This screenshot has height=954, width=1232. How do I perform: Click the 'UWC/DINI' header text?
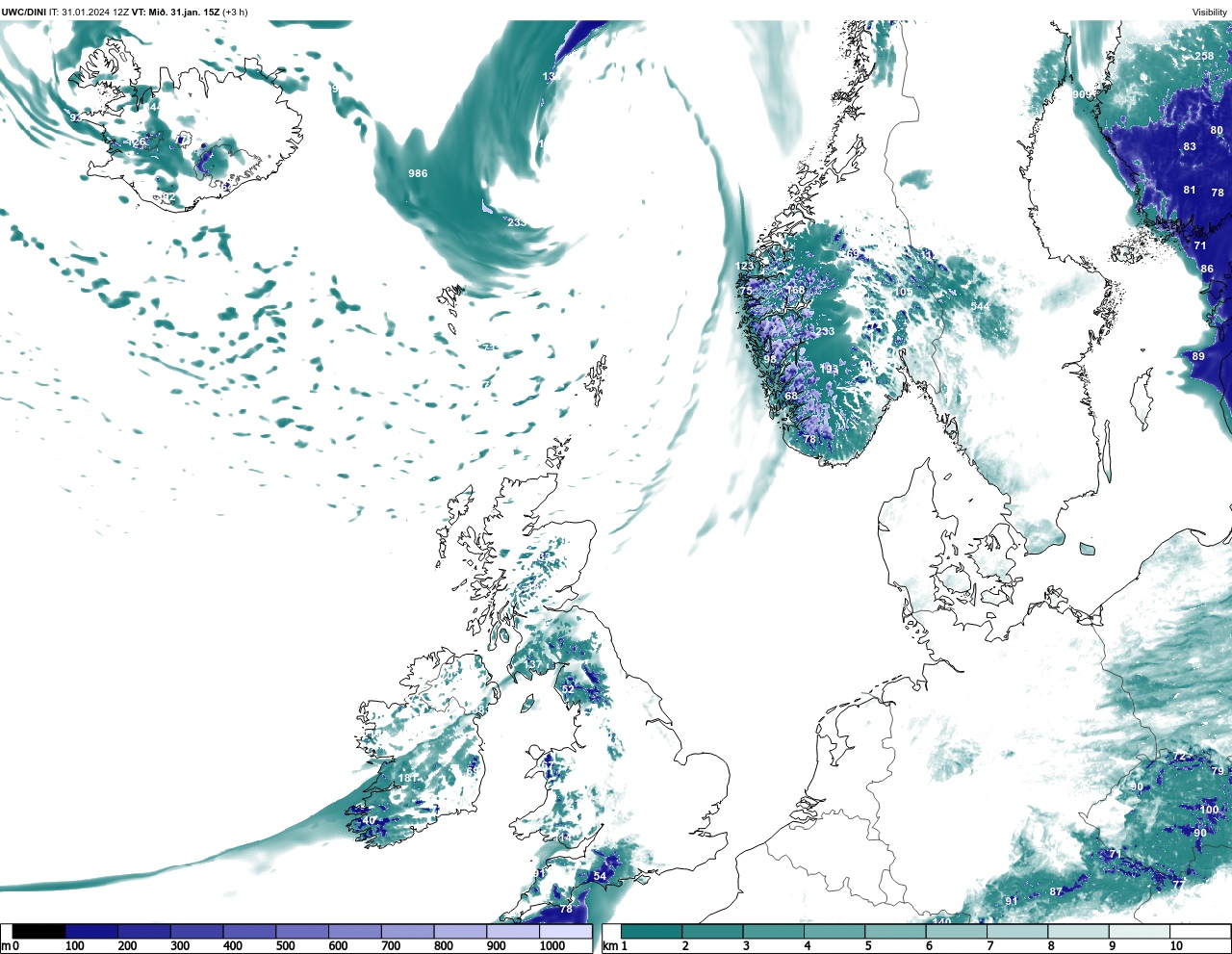coord(23,12)
